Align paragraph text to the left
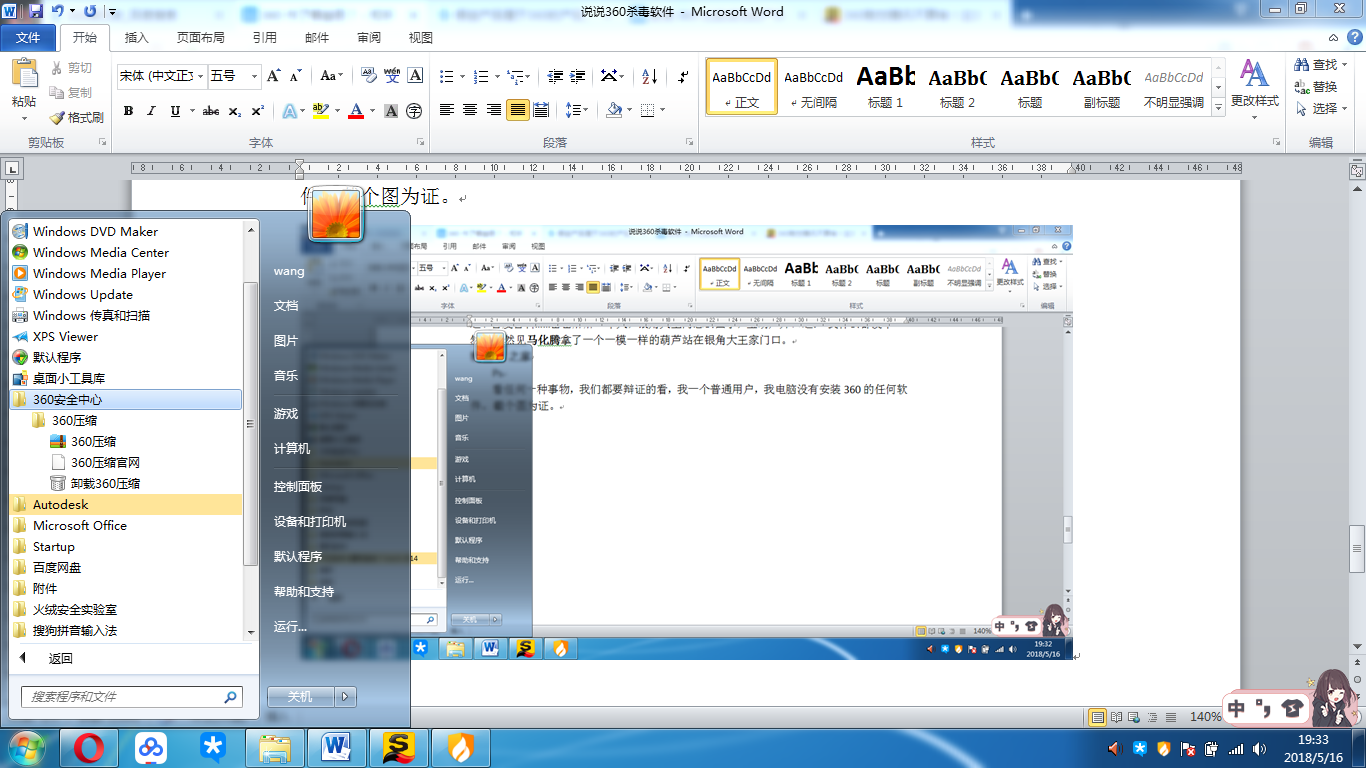1366x768 pixels. [446, 110]
